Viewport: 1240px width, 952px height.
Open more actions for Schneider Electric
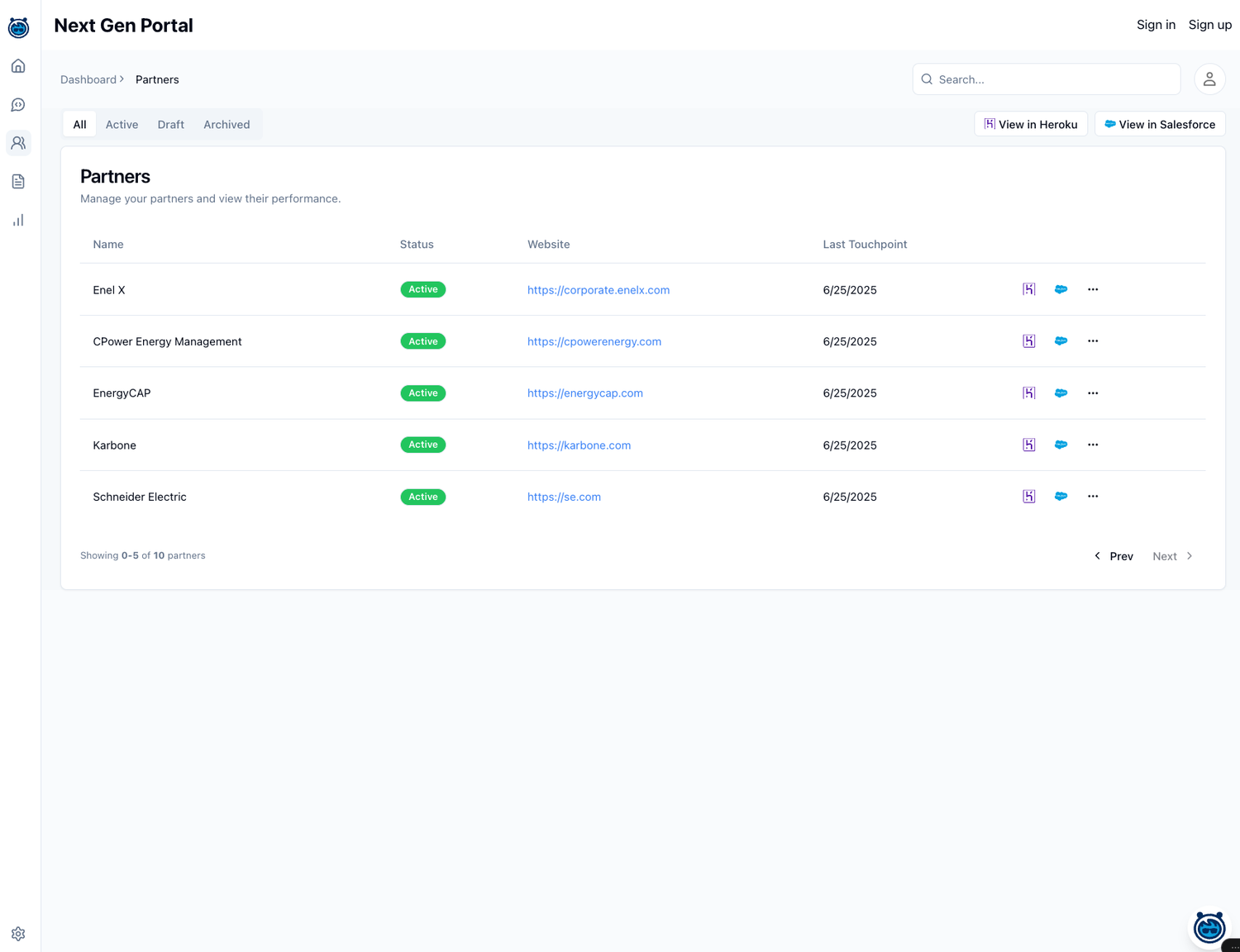1093,497
